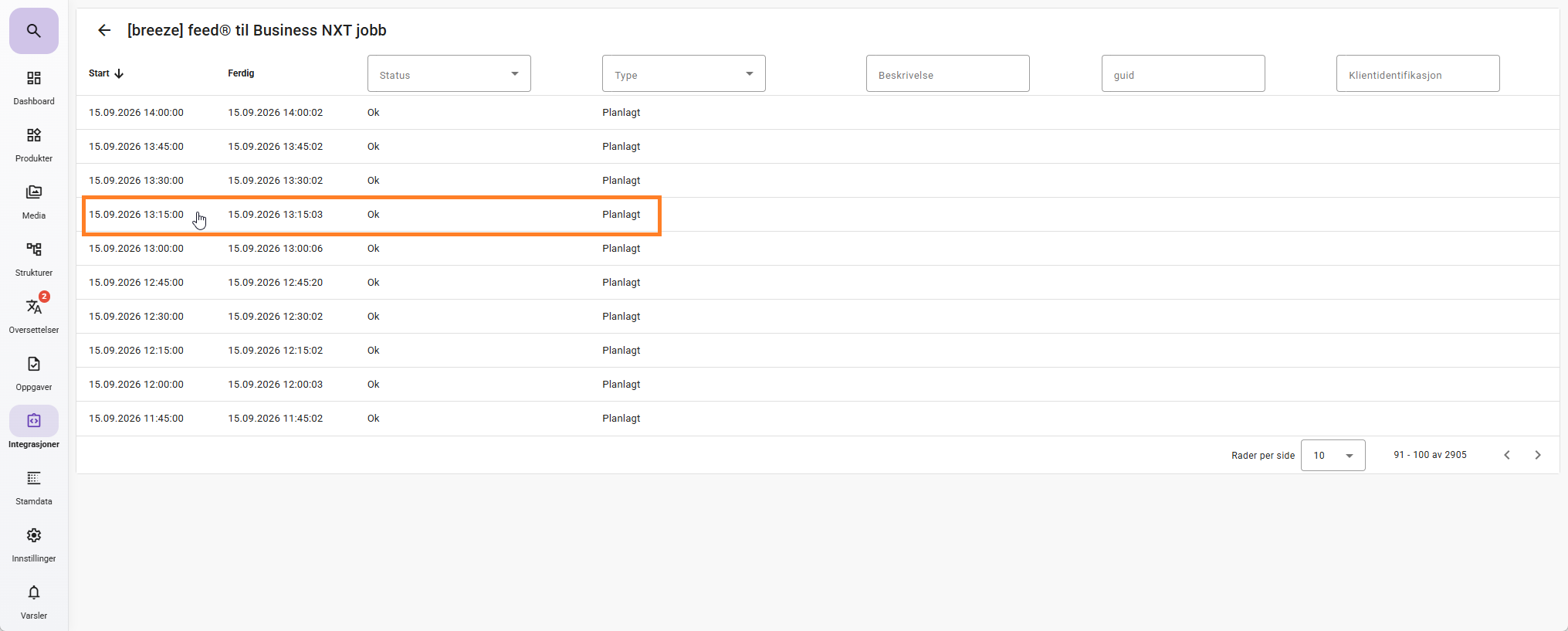Open the Strukturer section
This screenshot has width=1568, height=631.
tap(34, 260)
